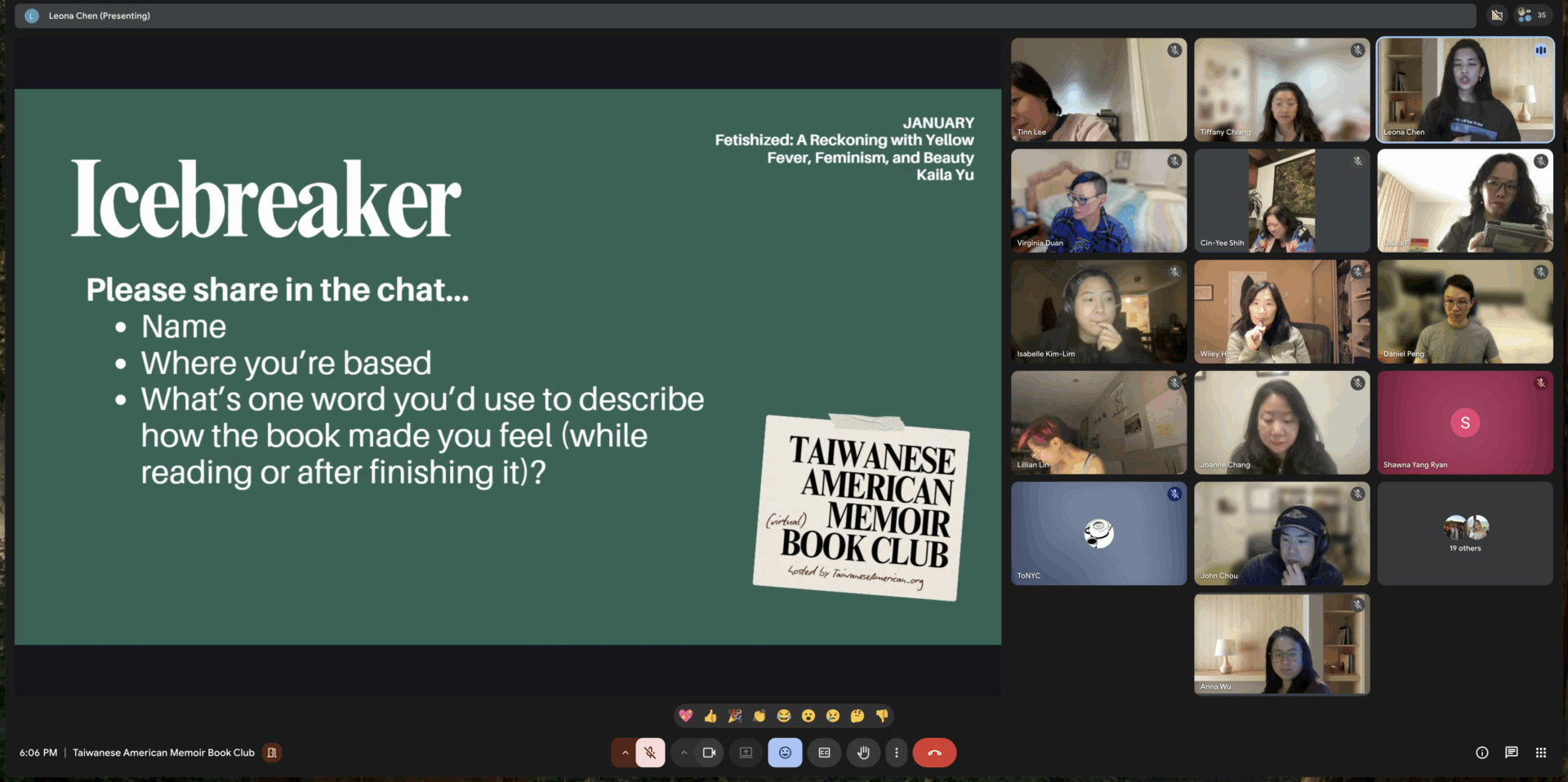Open the three-dot more options menu
1568x782 pixels.
(x=897, y=753)
